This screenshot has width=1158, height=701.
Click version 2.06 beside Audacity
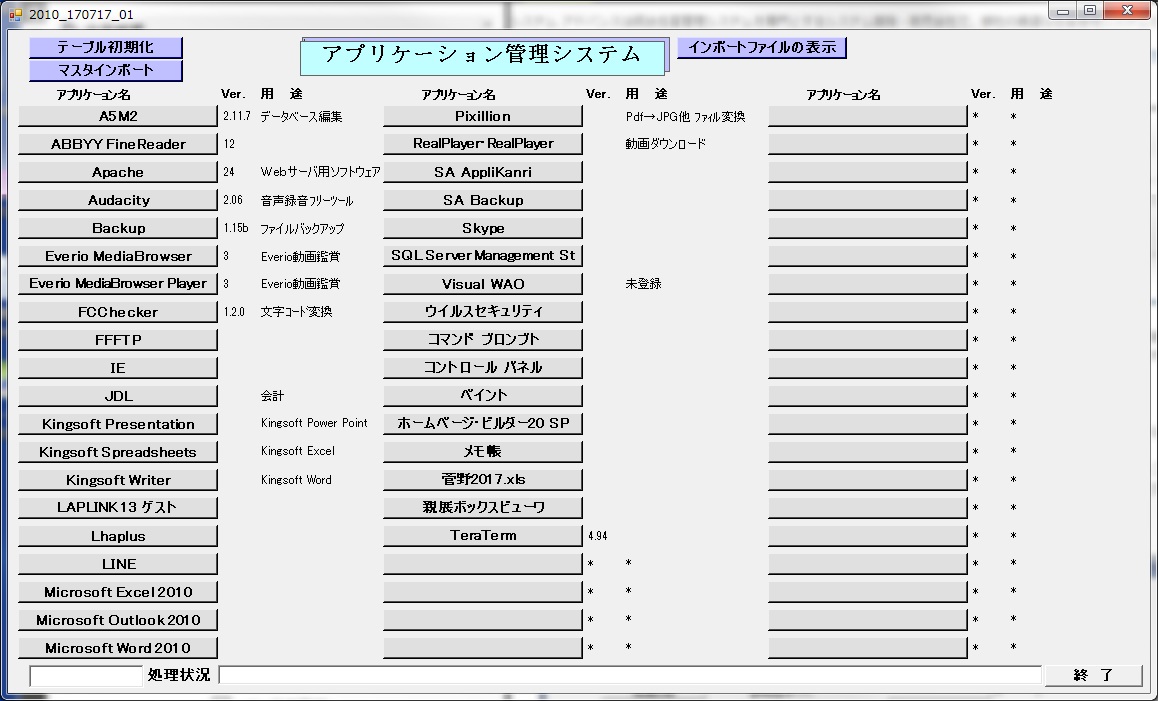pos(233,200)
